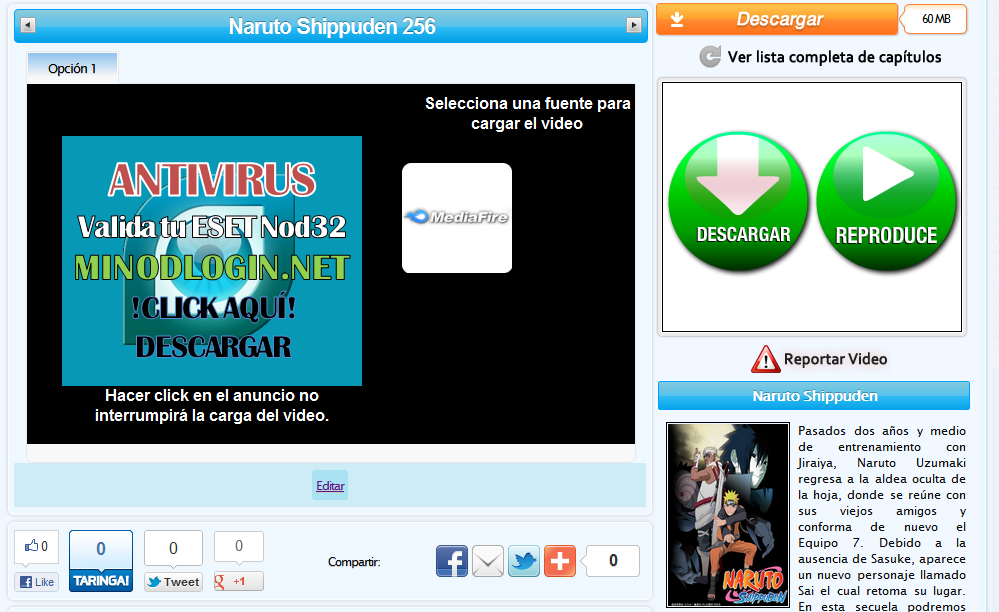This screenshot has width=999, height=612.
Task: Click the Reportar Video link
Action: tap(835, 359)
